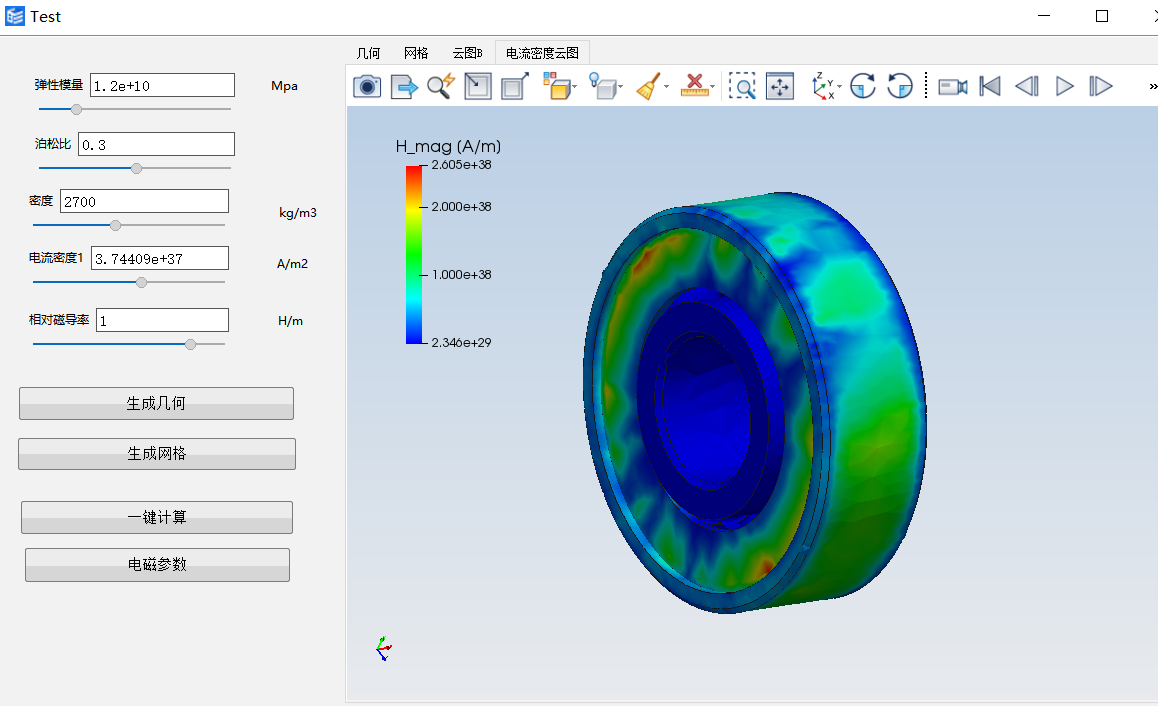Image resolution: width=1158 pixels, height=706 pixels.
Task: Open the 几何 tab
Action: [368, 53]
